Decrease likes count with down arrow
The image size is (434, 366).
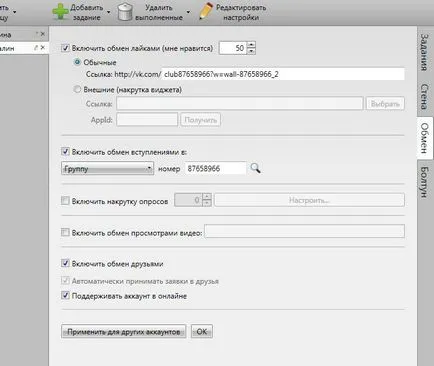click(x=252, y=51)
